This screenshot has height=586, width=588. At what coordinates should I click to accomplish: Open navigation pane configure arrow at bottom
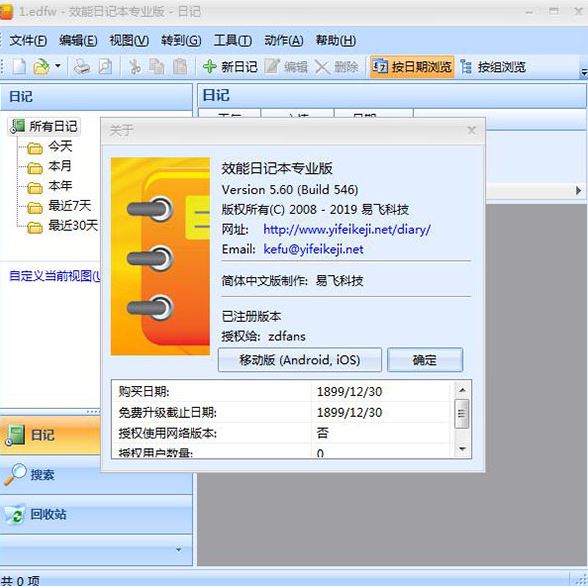point(178,550)
